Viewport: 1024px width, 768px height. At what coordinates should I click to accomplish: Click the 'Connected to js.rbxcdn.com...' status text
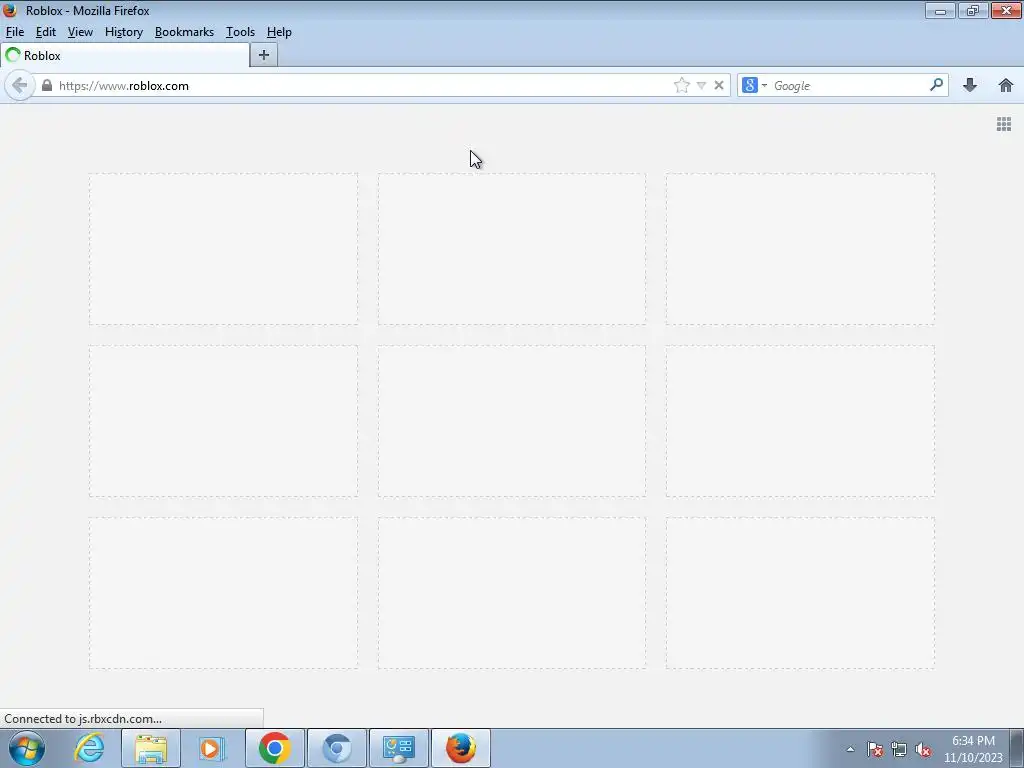click(x=83, y=719)
